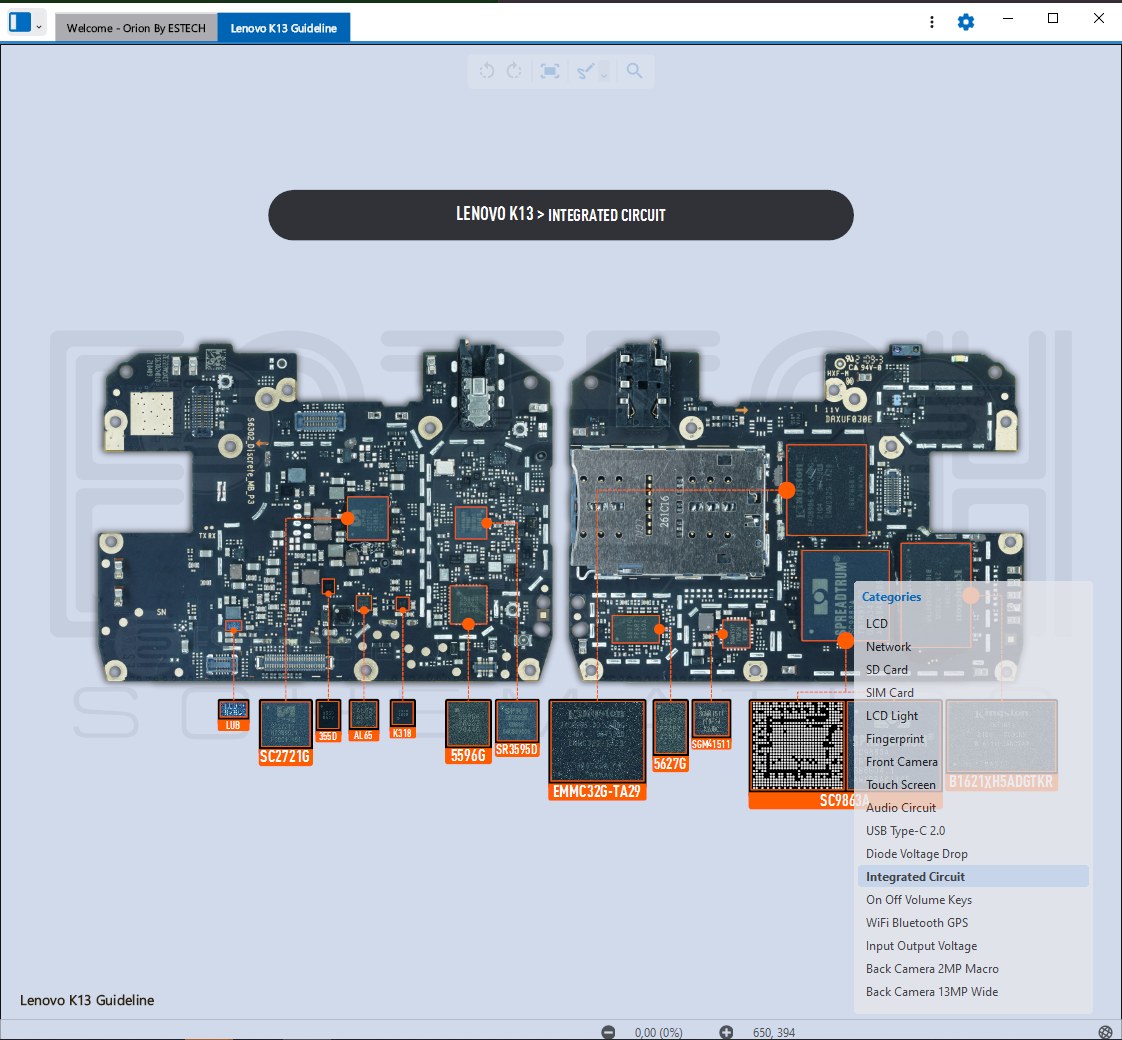Click the K318 chip thumbnail

point(402,719)
